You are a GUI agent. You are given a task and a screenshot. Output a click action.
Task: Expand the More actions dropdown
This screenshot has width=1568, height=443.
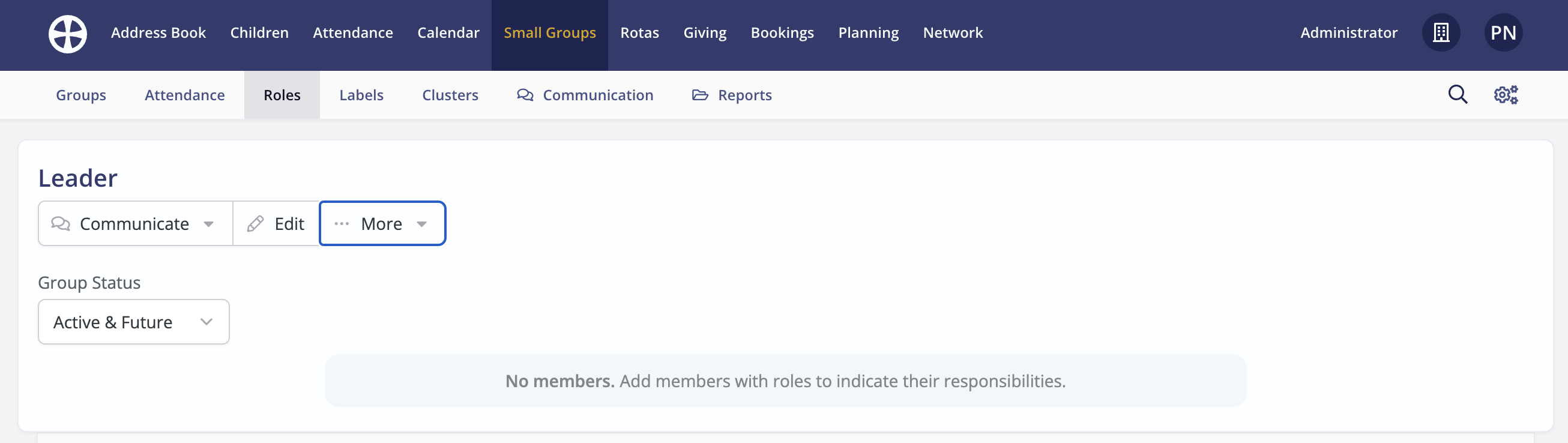tap(382, 224)
